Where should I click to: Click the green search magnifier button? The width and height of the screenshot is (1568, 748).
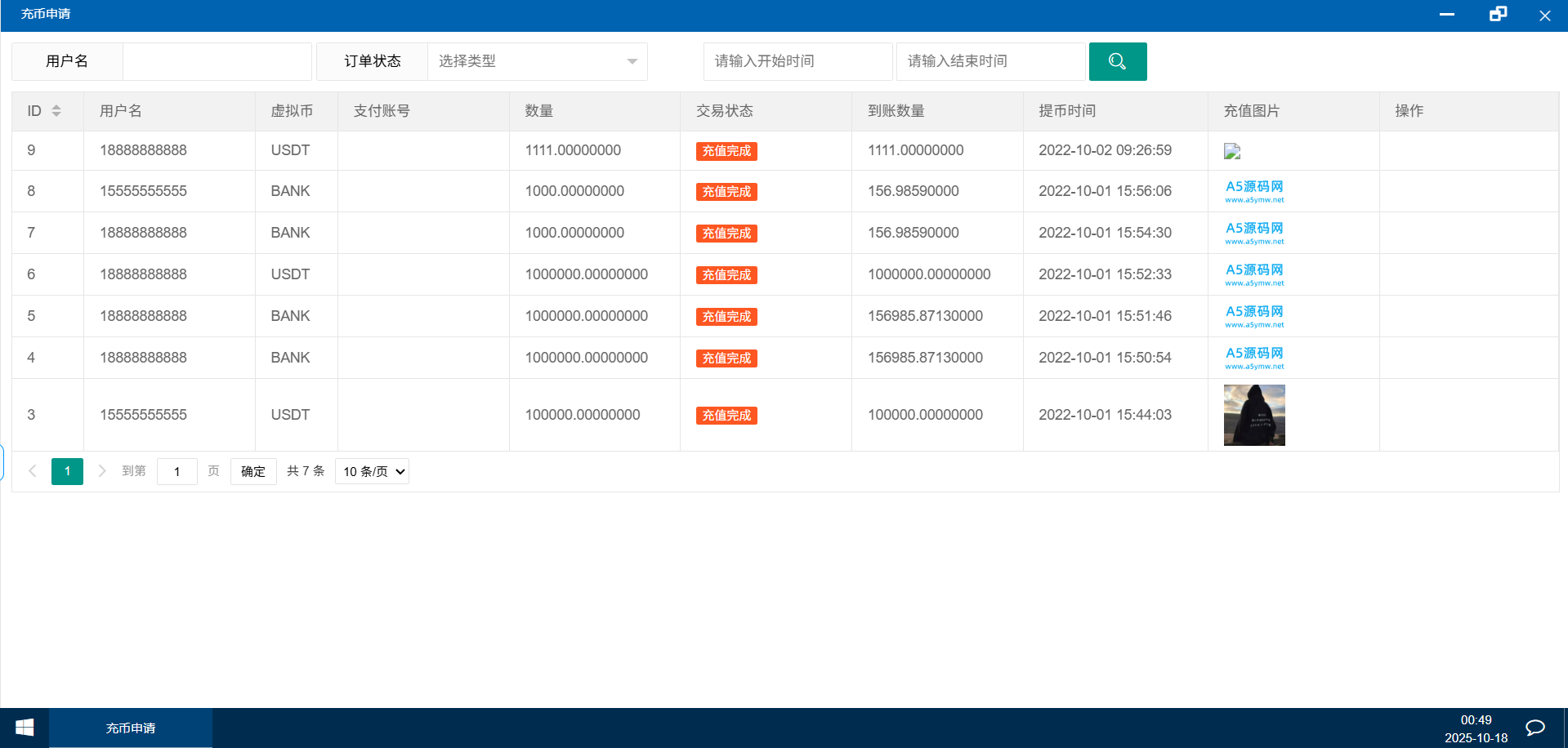coord(1117,61)
